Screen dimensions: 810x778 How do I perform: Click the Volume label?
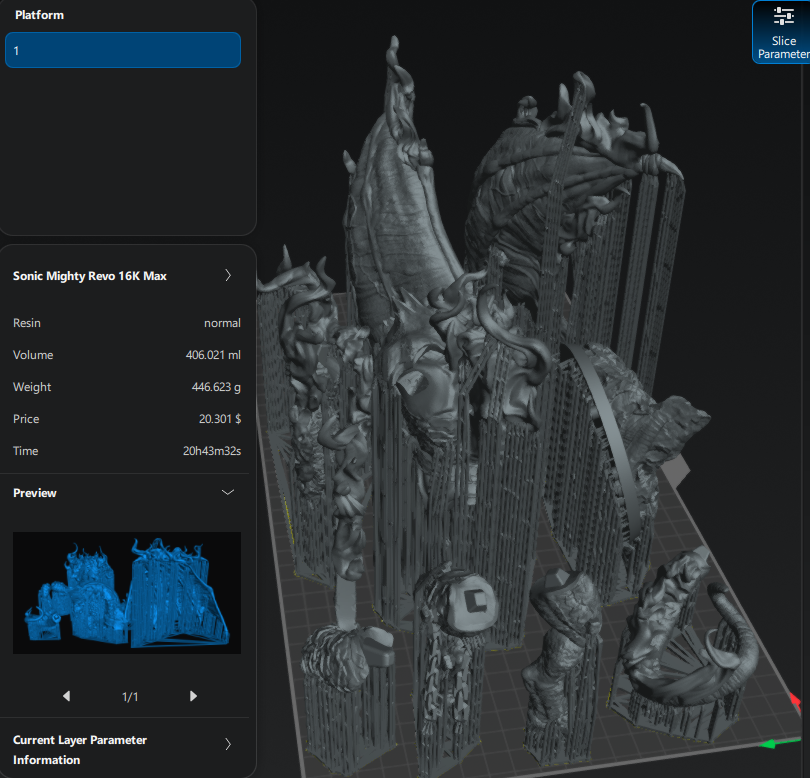(x=33, y=355)
